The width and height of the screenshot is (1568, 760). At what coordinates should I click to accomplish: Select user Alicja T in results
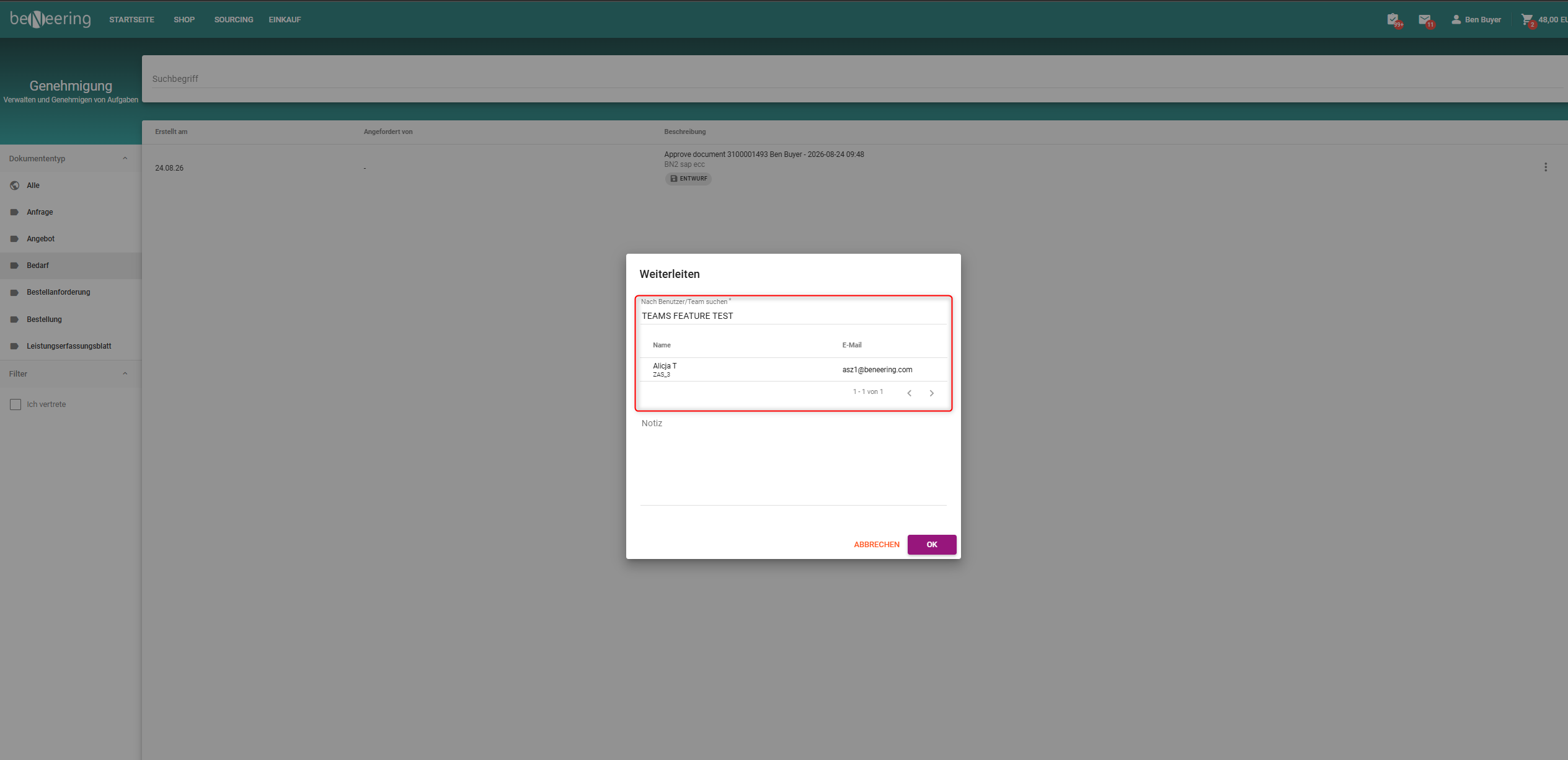794,370
